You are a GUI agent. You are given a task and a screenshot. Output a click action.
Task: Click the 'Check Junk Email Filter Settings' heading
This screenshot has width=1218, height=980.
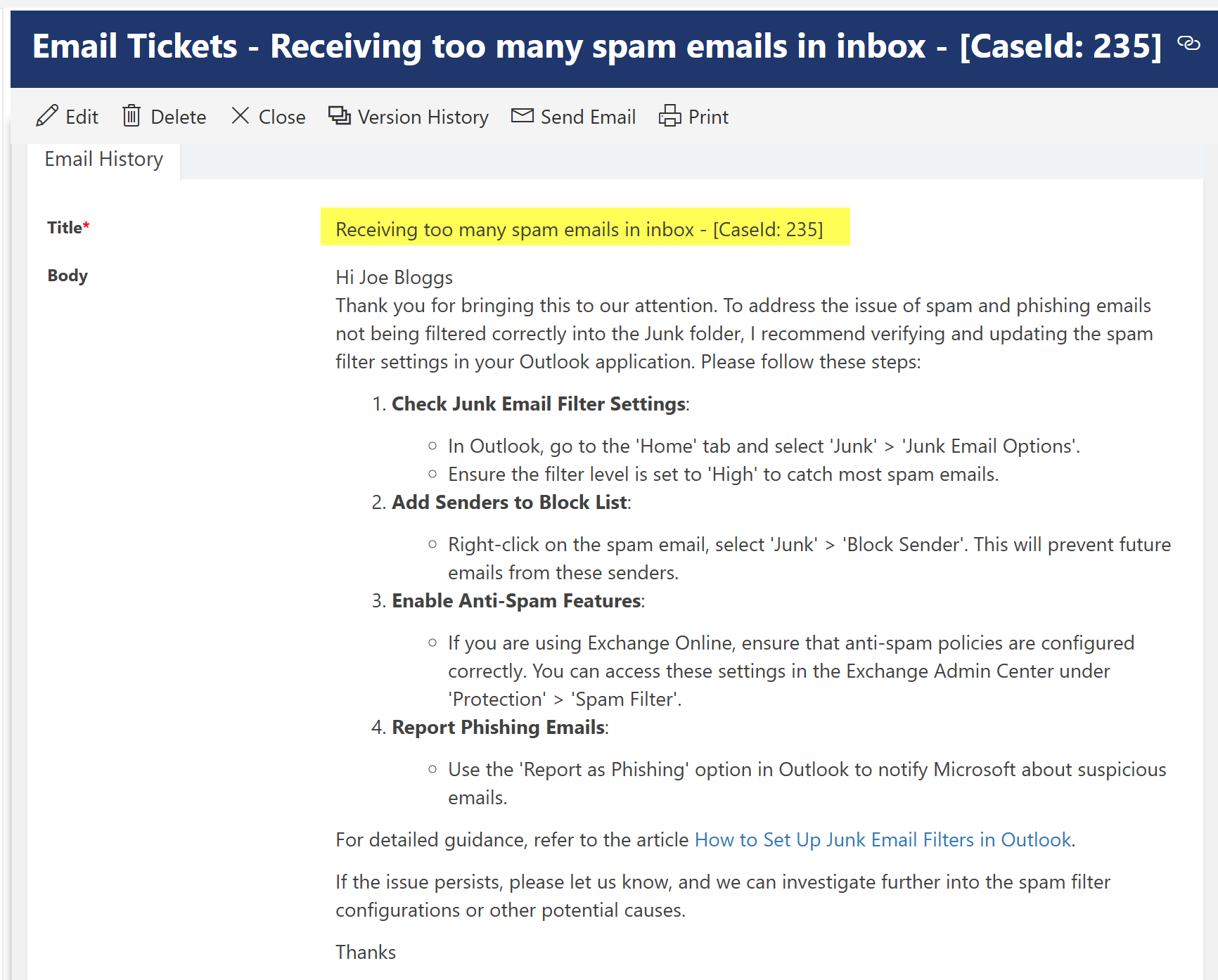point(538,404)
